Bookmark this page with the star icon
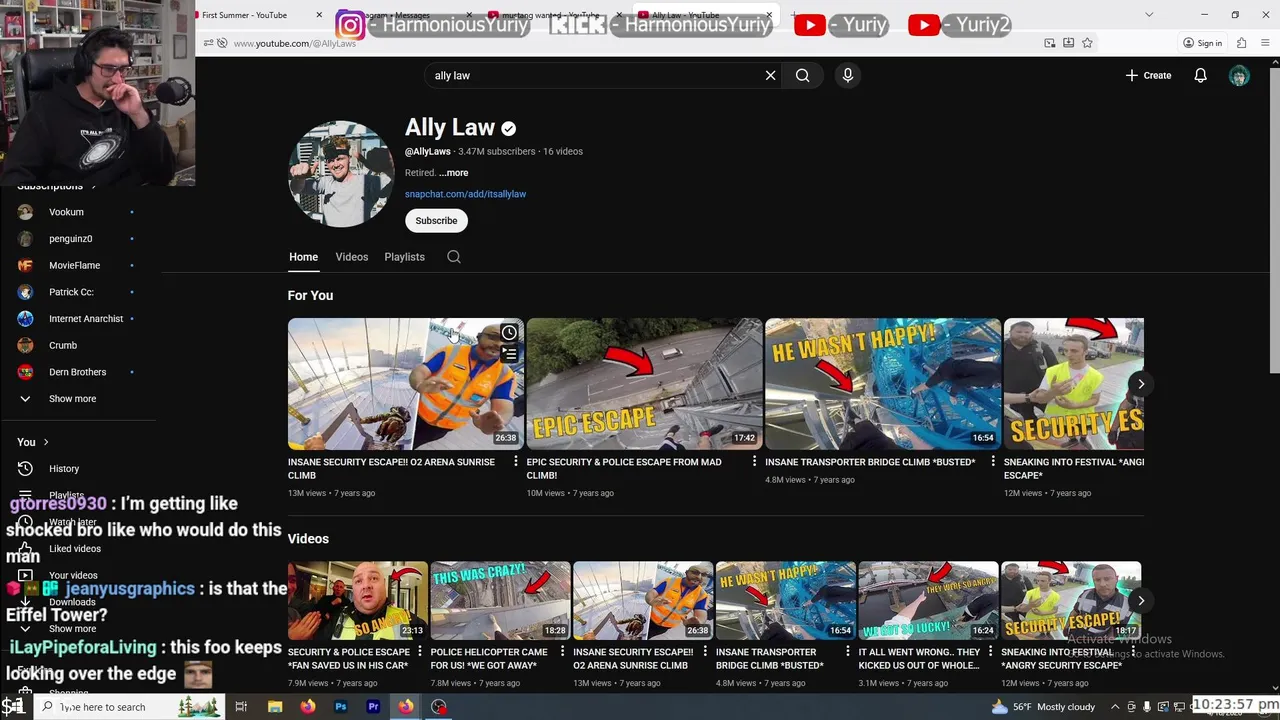The height and width of the screenshot is (720, 1280). tap(1087, 43)
